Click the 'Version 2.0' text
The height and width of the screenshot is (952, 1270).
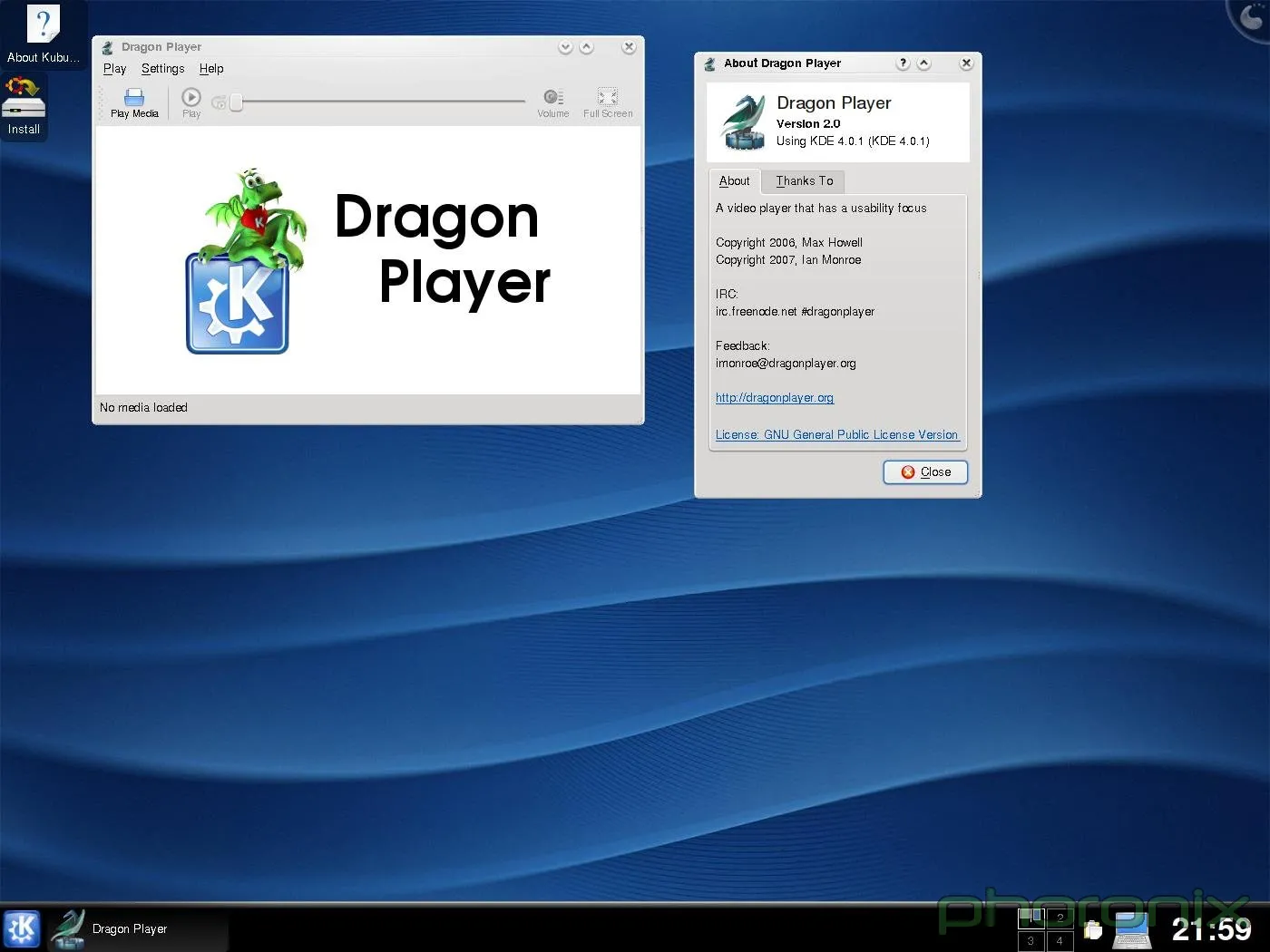click(x=808, y=124)
